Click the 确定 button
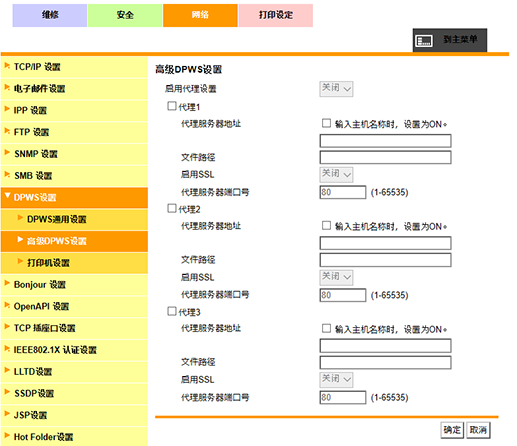Viewport: 517px width, 446px height. coord(452,430)
